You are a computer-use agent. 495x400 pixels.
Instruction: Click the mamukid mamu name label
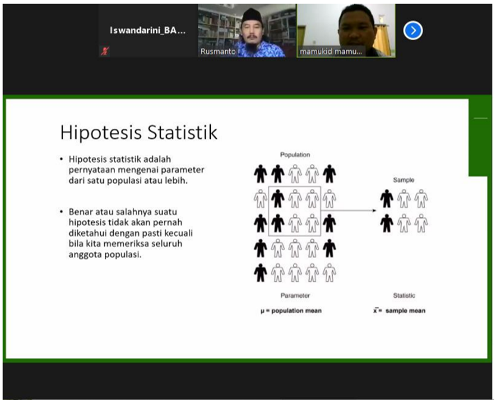point(331,52)
